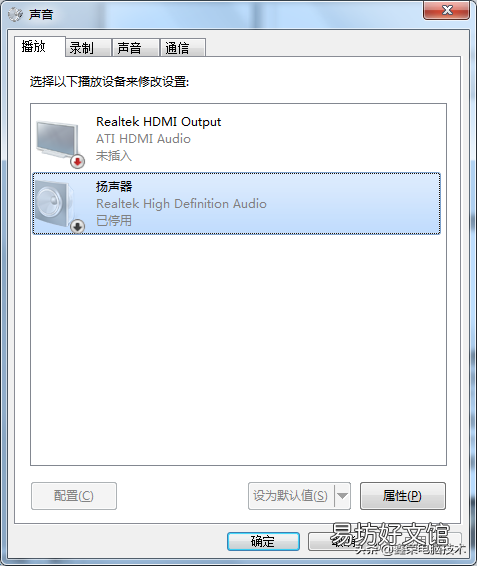Click the 配置(C) configure button
This screenshot has height=566, width=477.
pos(74,496)
